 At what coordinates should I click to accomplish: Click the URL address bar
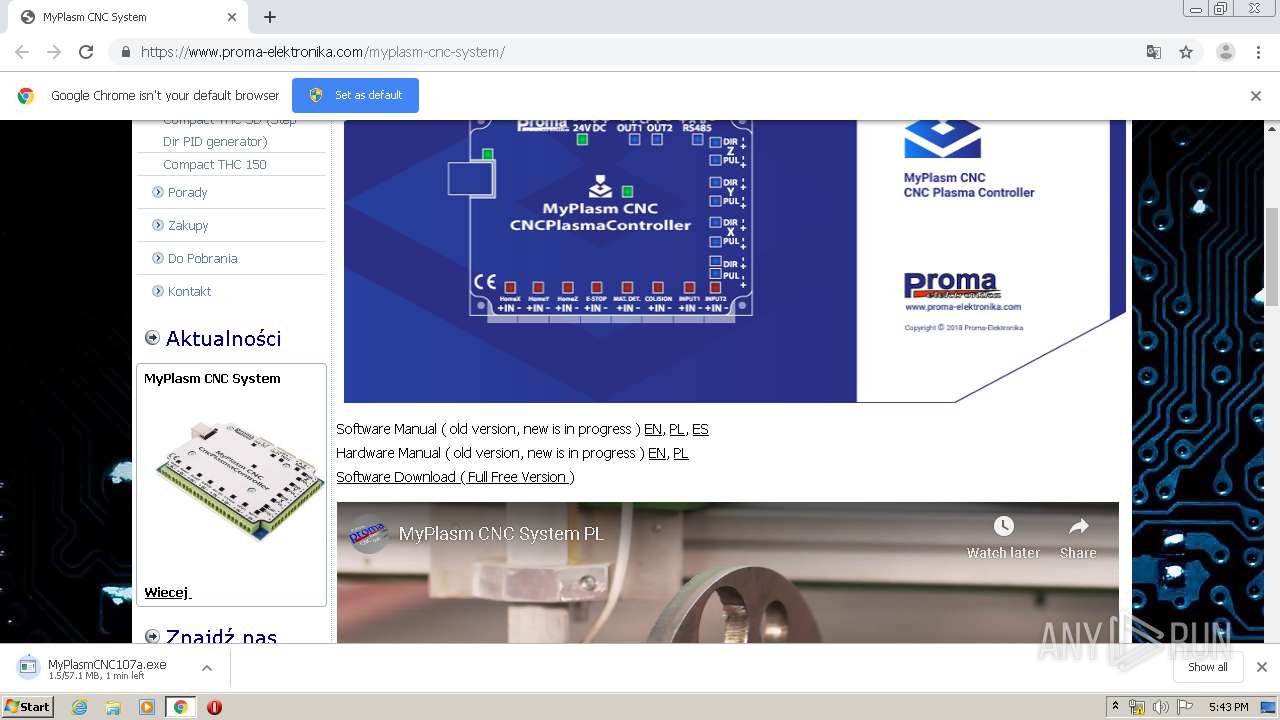[620, 52]
